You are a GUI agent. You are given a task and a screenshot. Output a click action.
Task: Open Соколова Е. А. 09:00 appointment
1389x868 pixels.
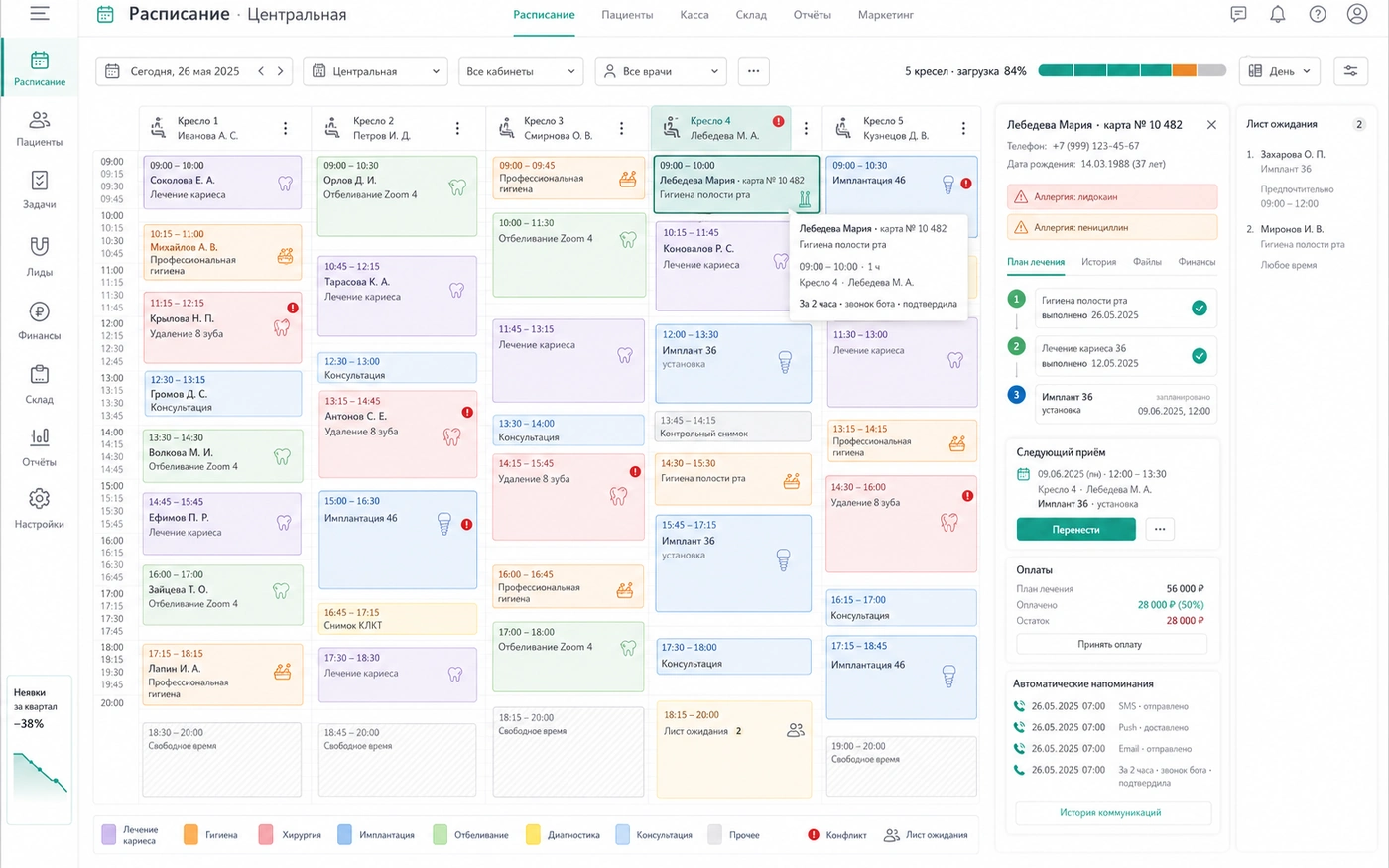pyautogui.click(x=222, y=182)
